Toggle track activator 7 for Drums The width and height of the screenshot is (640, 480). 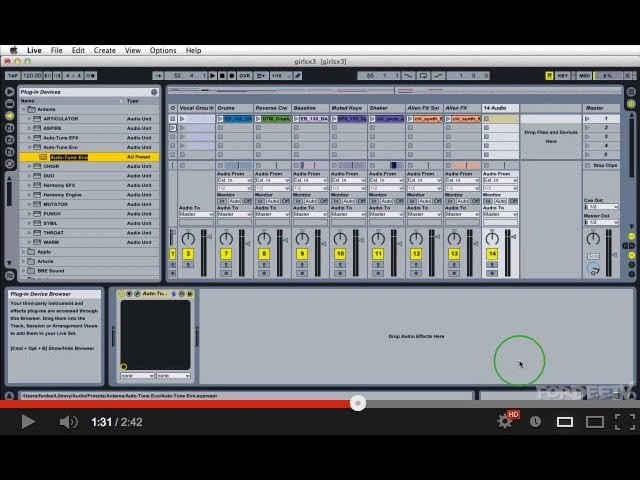(226, 253)
